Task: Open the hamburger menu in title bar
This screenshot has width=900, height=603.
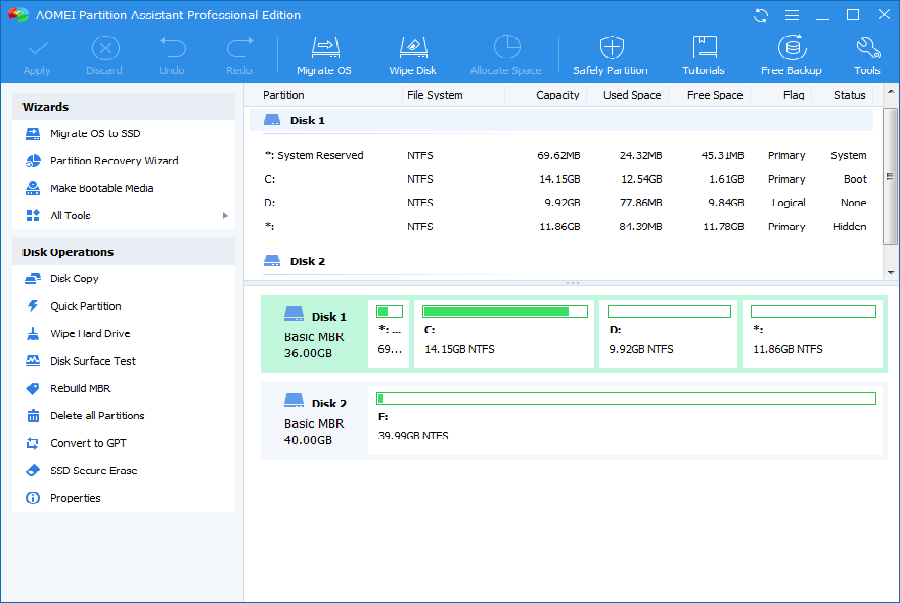Action: click(792, 15)
